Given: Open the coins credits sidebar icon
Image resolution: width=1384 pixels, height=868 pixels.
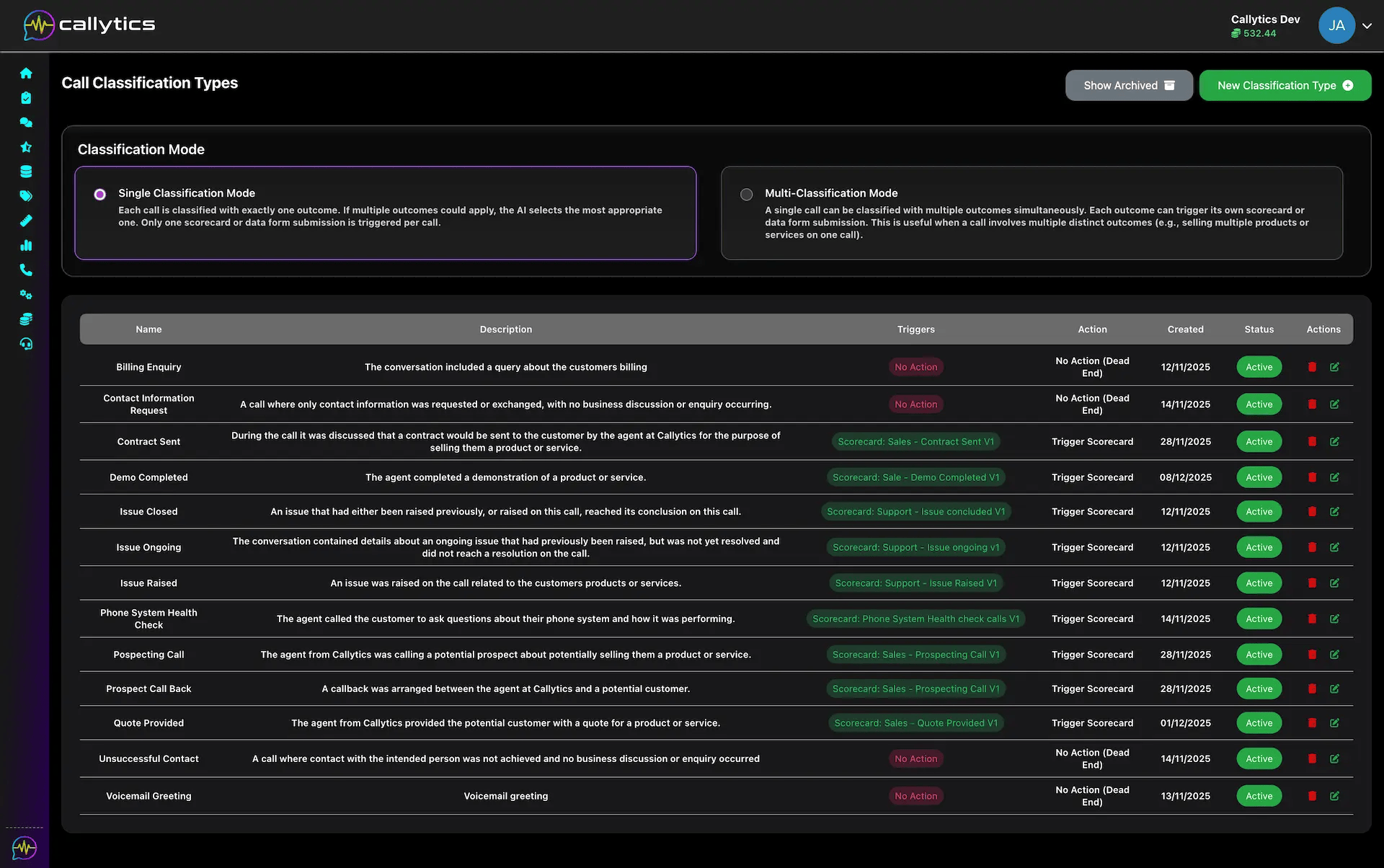Looking at the screenshot, I should (26, 319).
